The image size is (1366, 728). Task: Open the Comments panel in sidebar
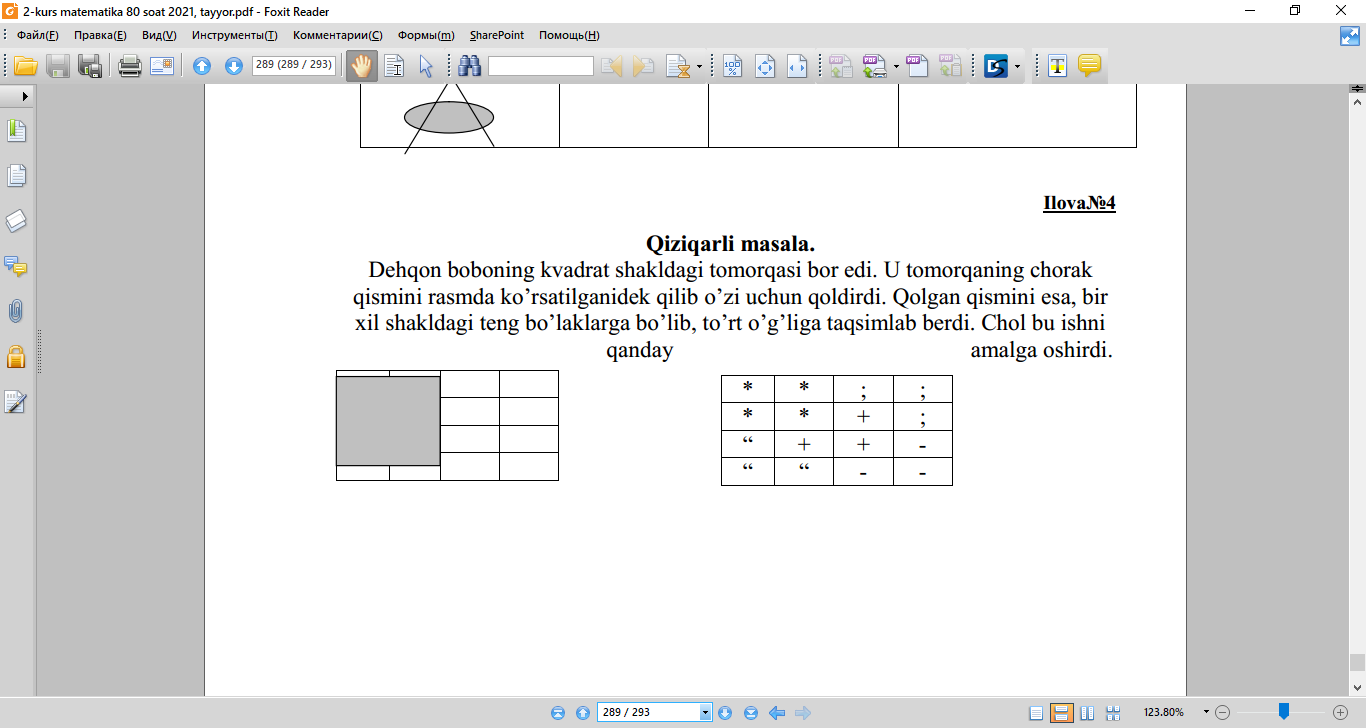click(16, 266)
